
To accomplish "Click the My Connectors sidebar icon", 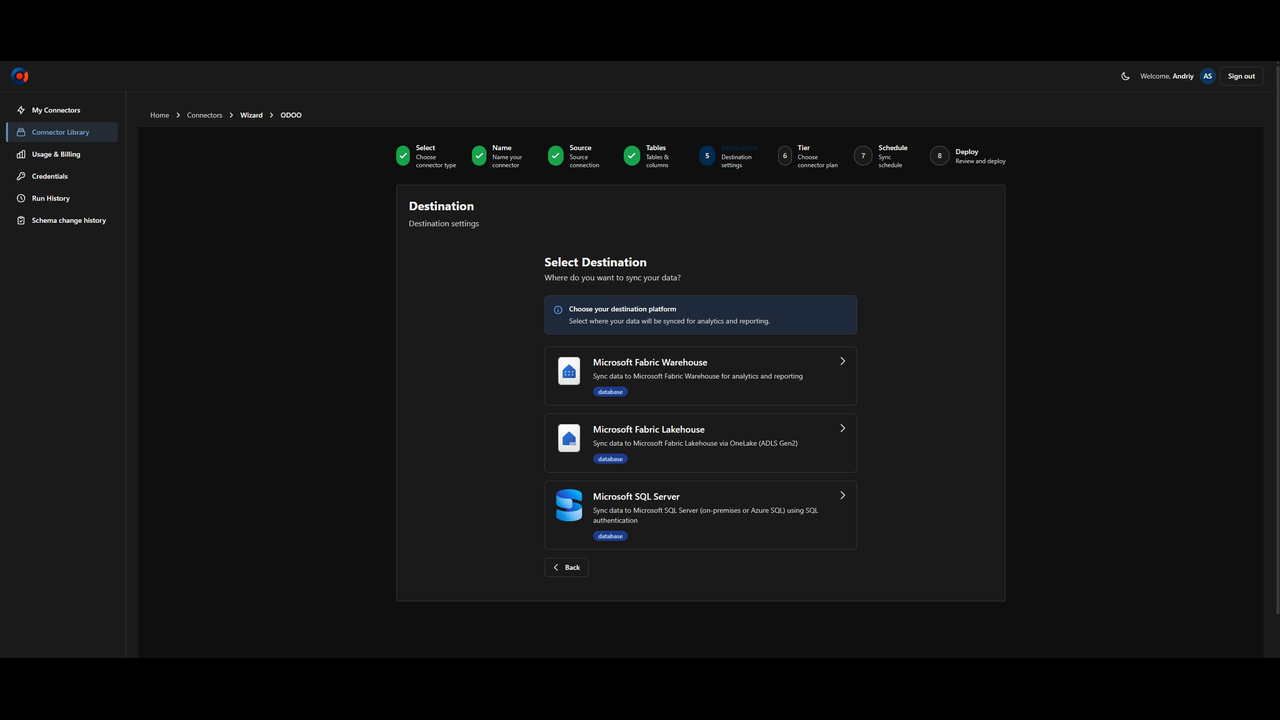I will tap(21, 110).
